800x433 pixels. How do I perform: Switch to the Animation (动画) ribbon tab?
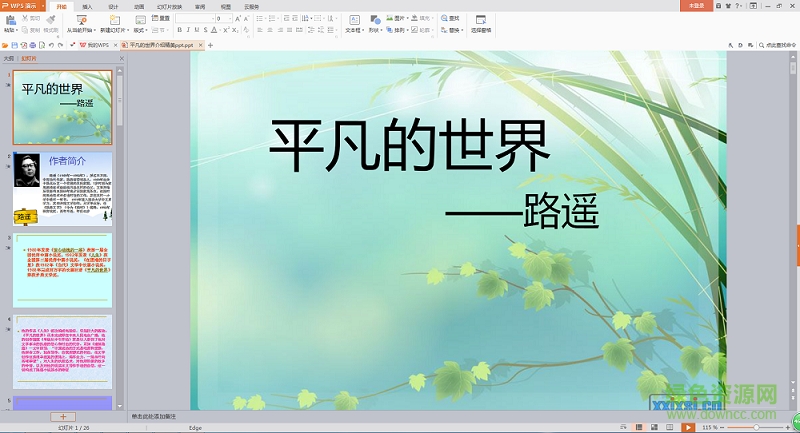139,7
